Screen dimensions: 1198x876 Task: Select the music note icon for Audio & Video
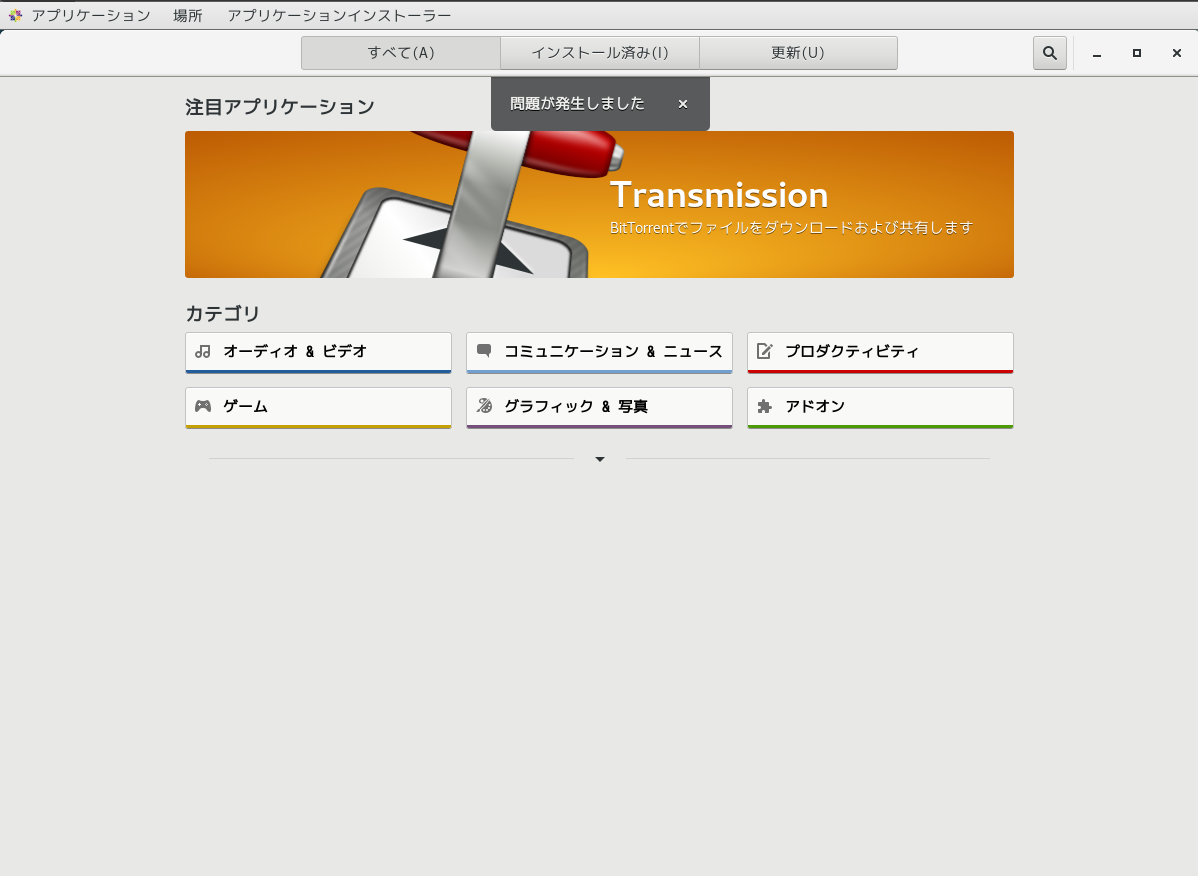204,351
